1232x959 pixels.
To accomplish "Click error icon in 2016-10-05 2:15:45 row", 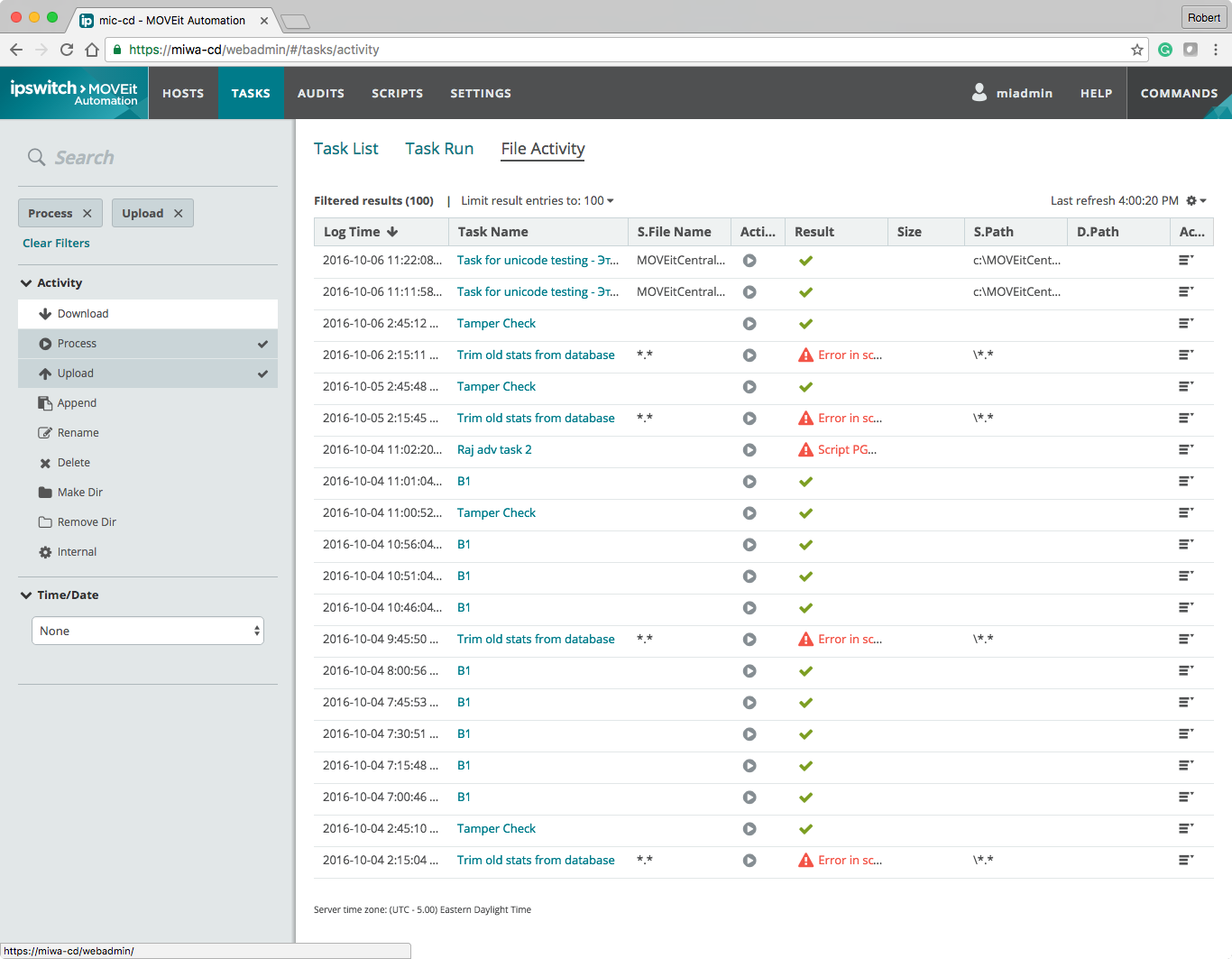I will pos(806,419).
